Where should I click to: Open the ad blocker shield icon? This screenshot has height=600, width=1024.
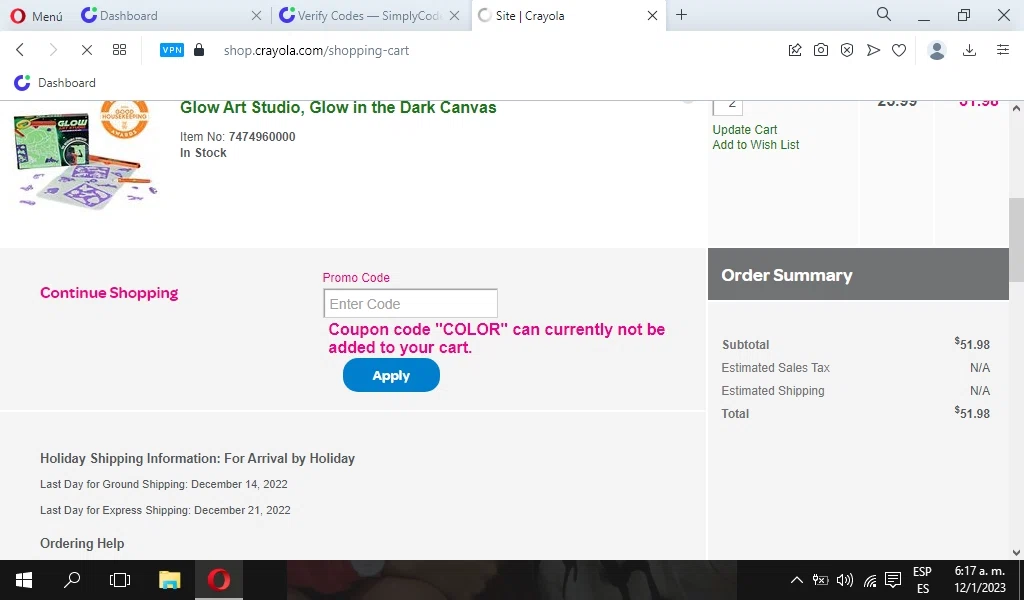coord(847,50)
